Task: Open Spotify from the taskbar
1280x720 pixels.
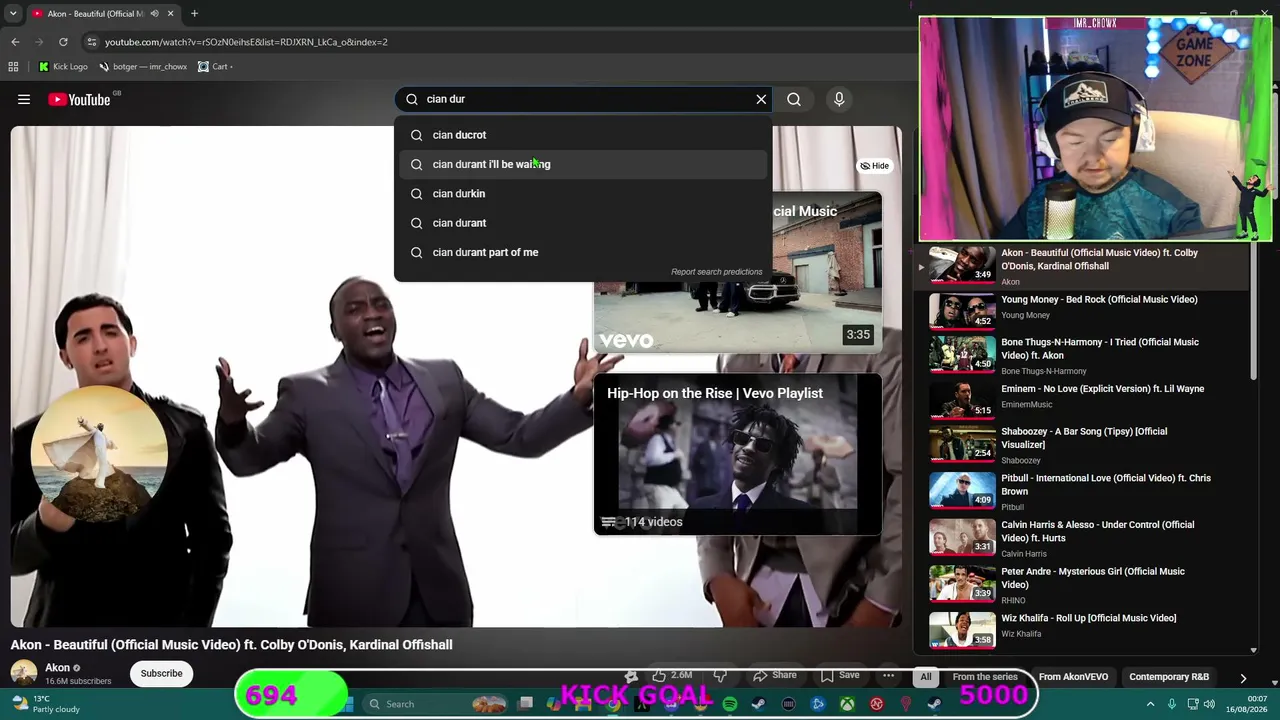Action: 730,704
